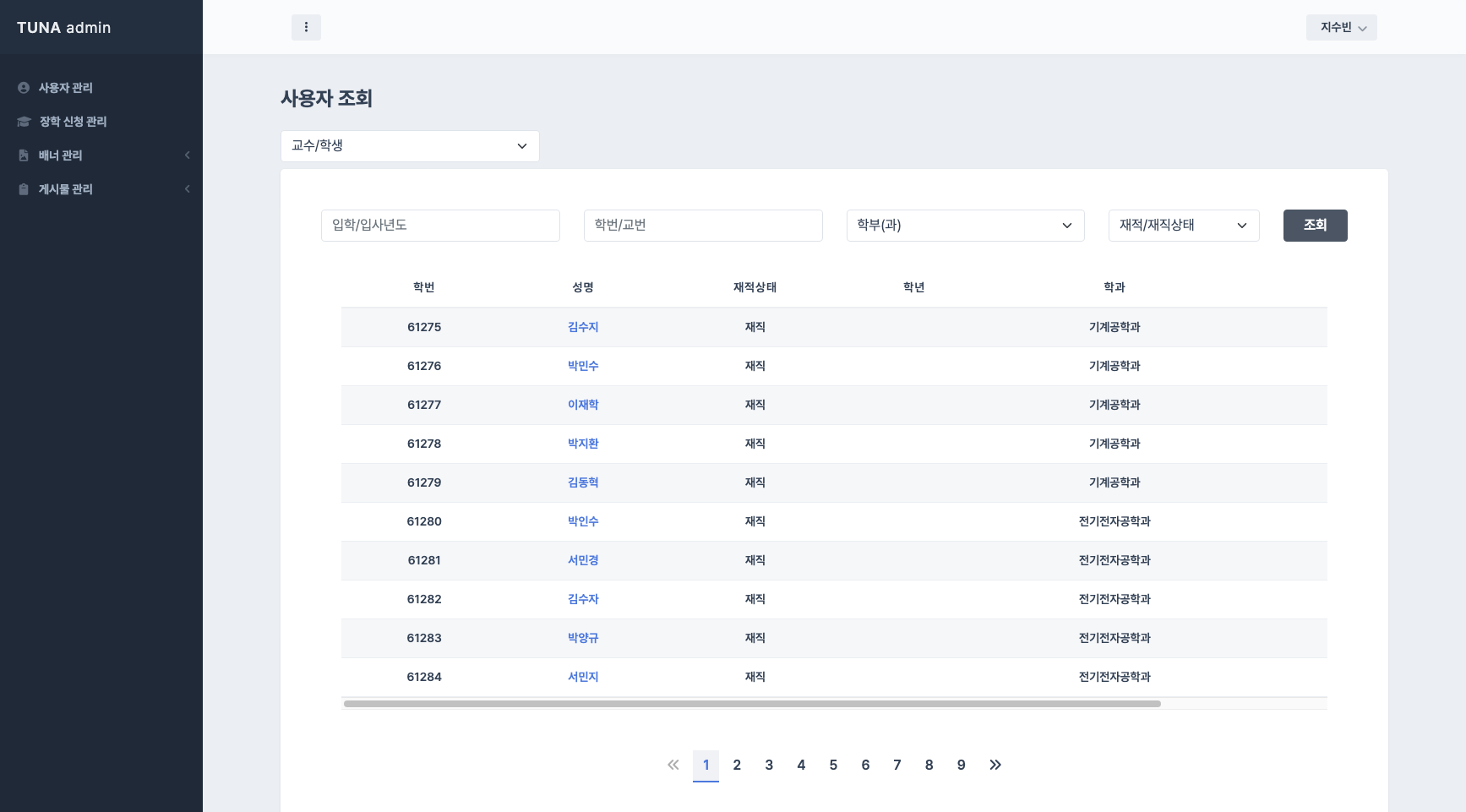
Task: Open user 이재학 profile link
Action: [583, 405]
